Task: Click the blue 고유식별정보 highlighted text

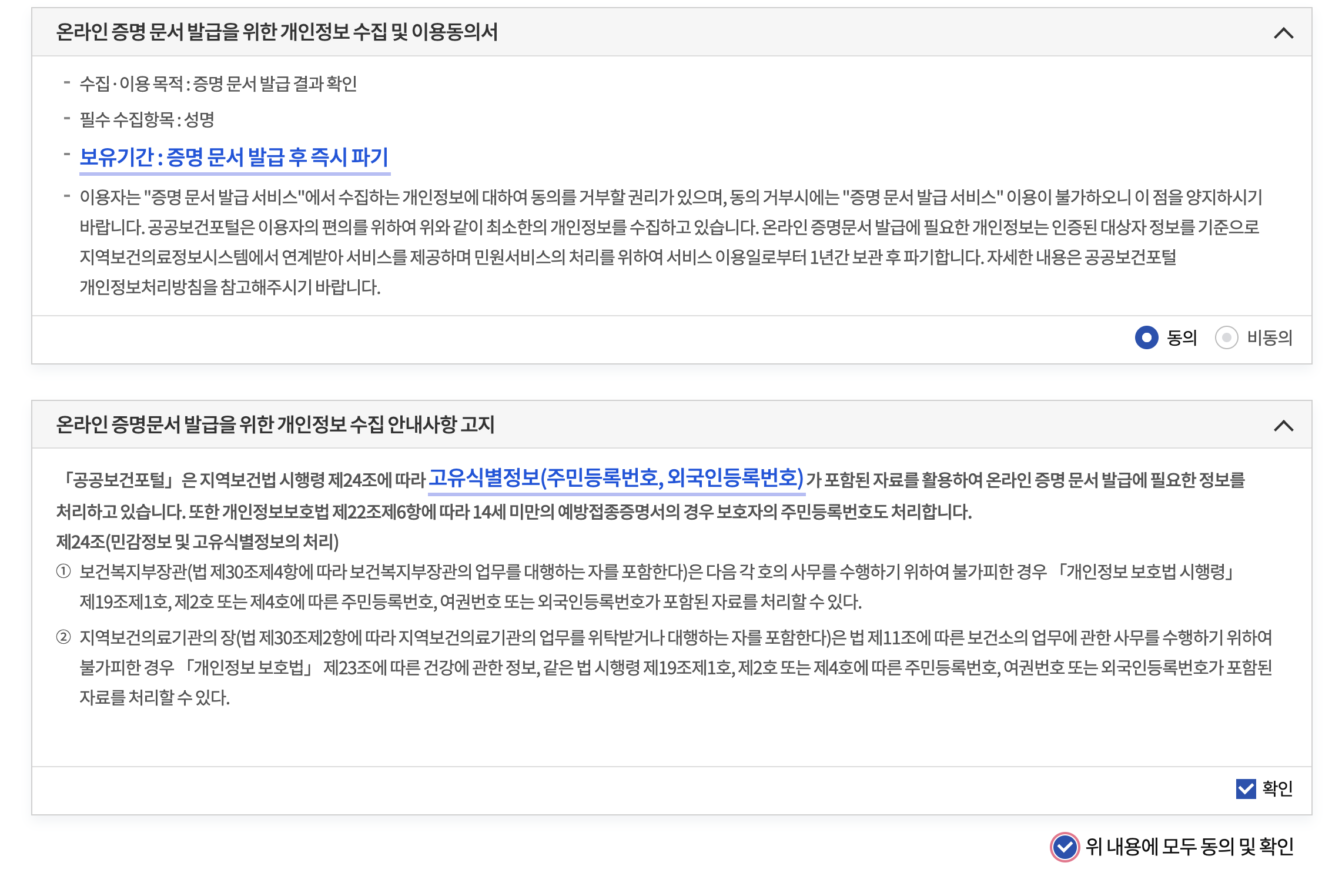Action: click(x=615, y=478)
